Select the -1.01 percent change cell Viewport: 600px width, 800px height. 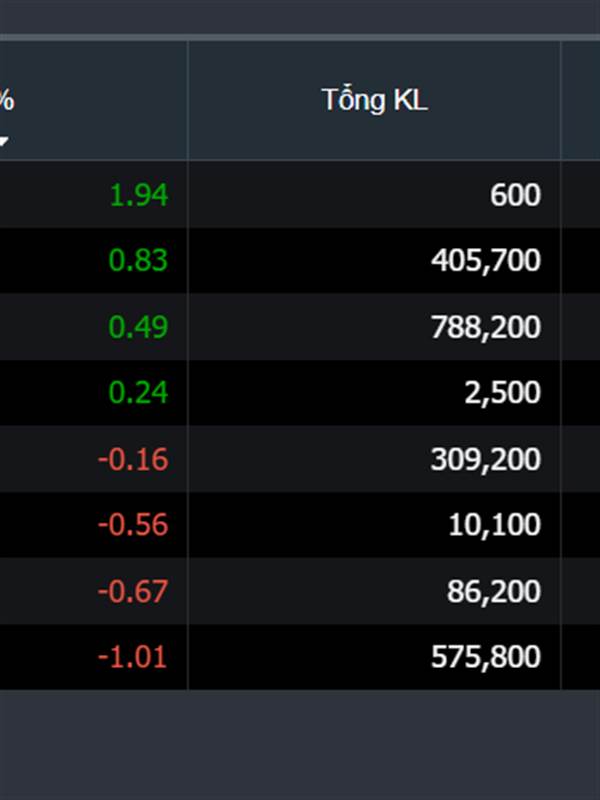(93, 657)
